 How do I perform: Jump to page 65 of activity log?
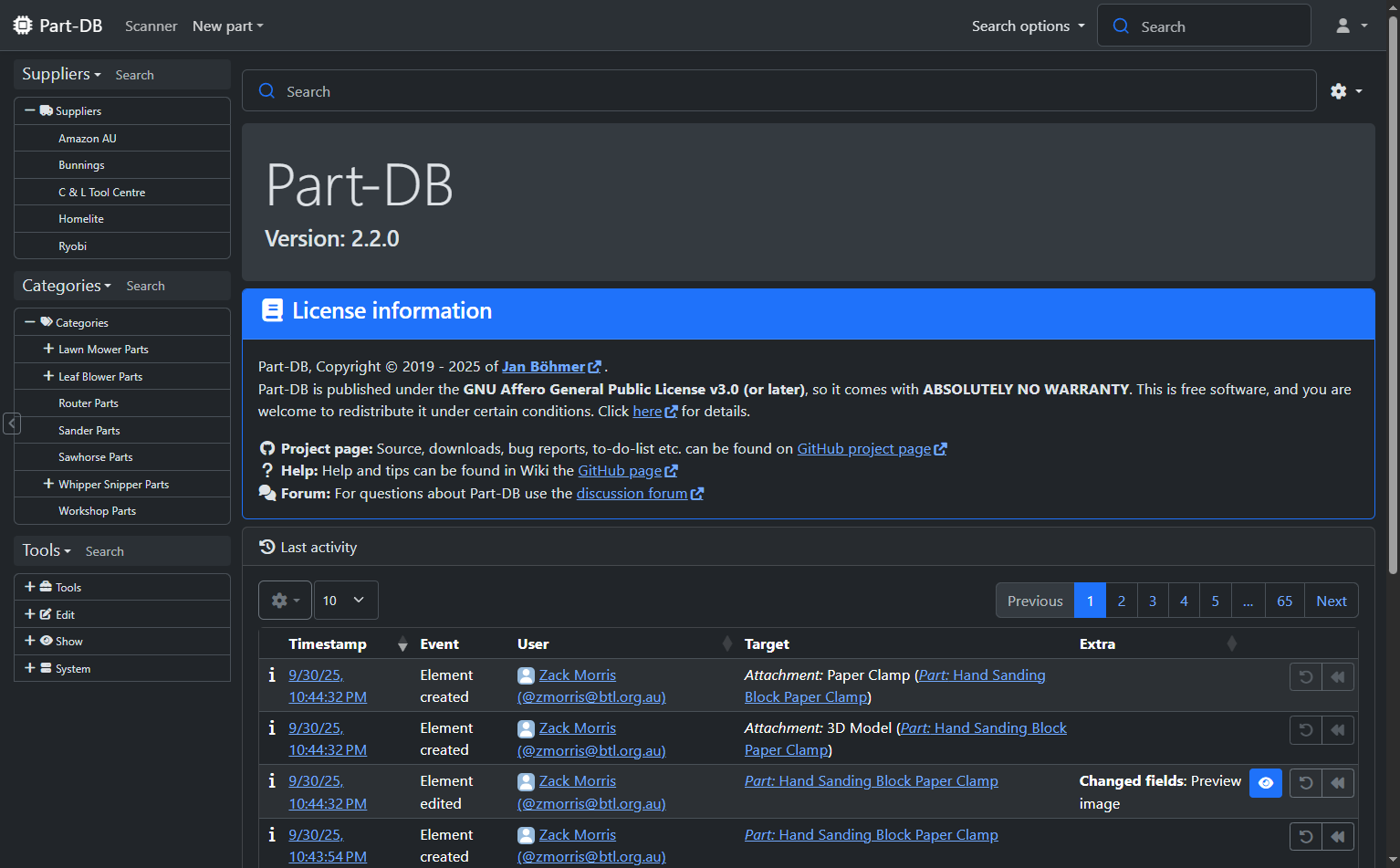(x=1285, y=601)
